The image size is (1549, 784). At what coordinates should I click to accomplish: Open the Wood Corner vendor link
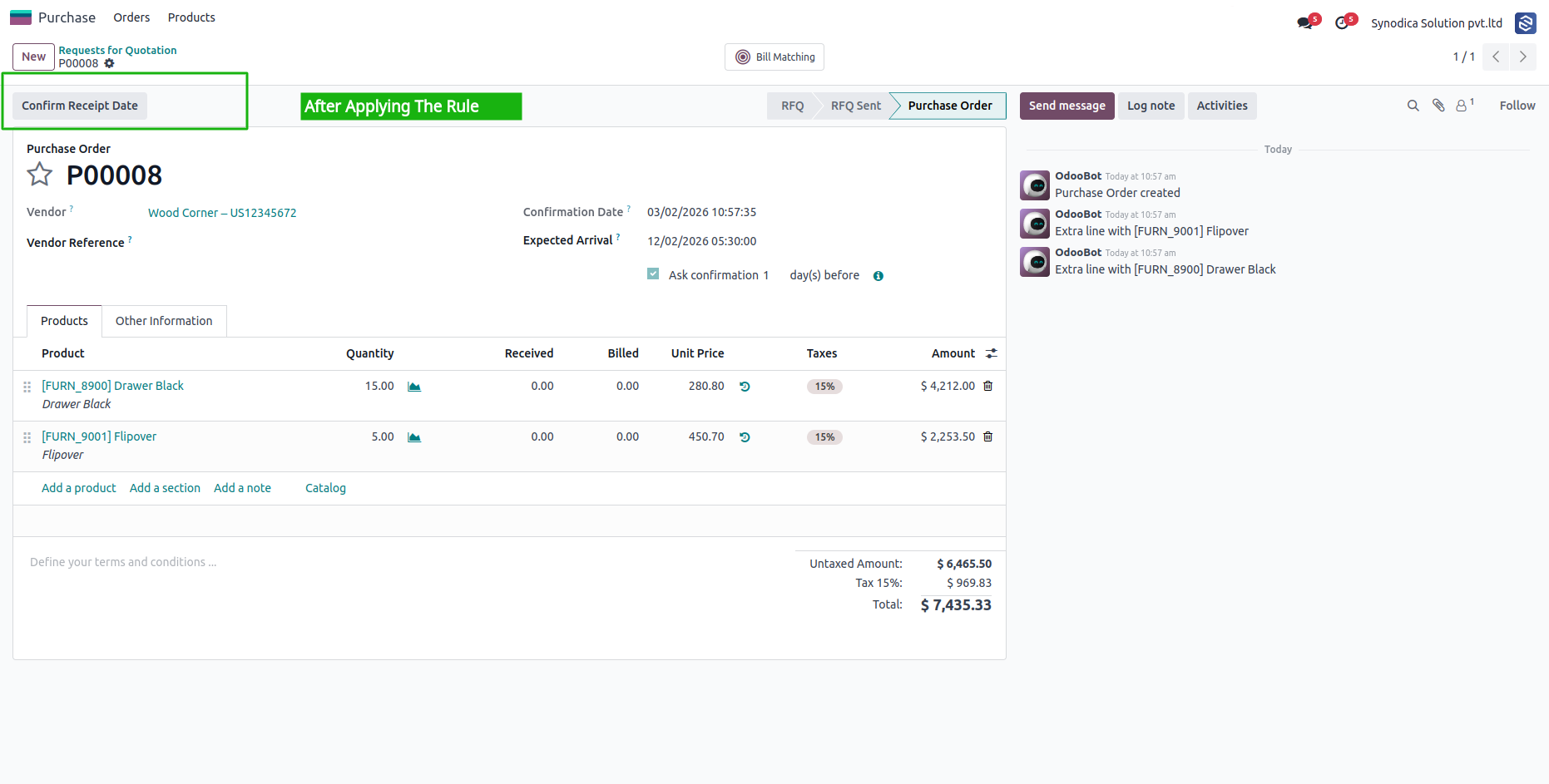(x=222, y=213)
